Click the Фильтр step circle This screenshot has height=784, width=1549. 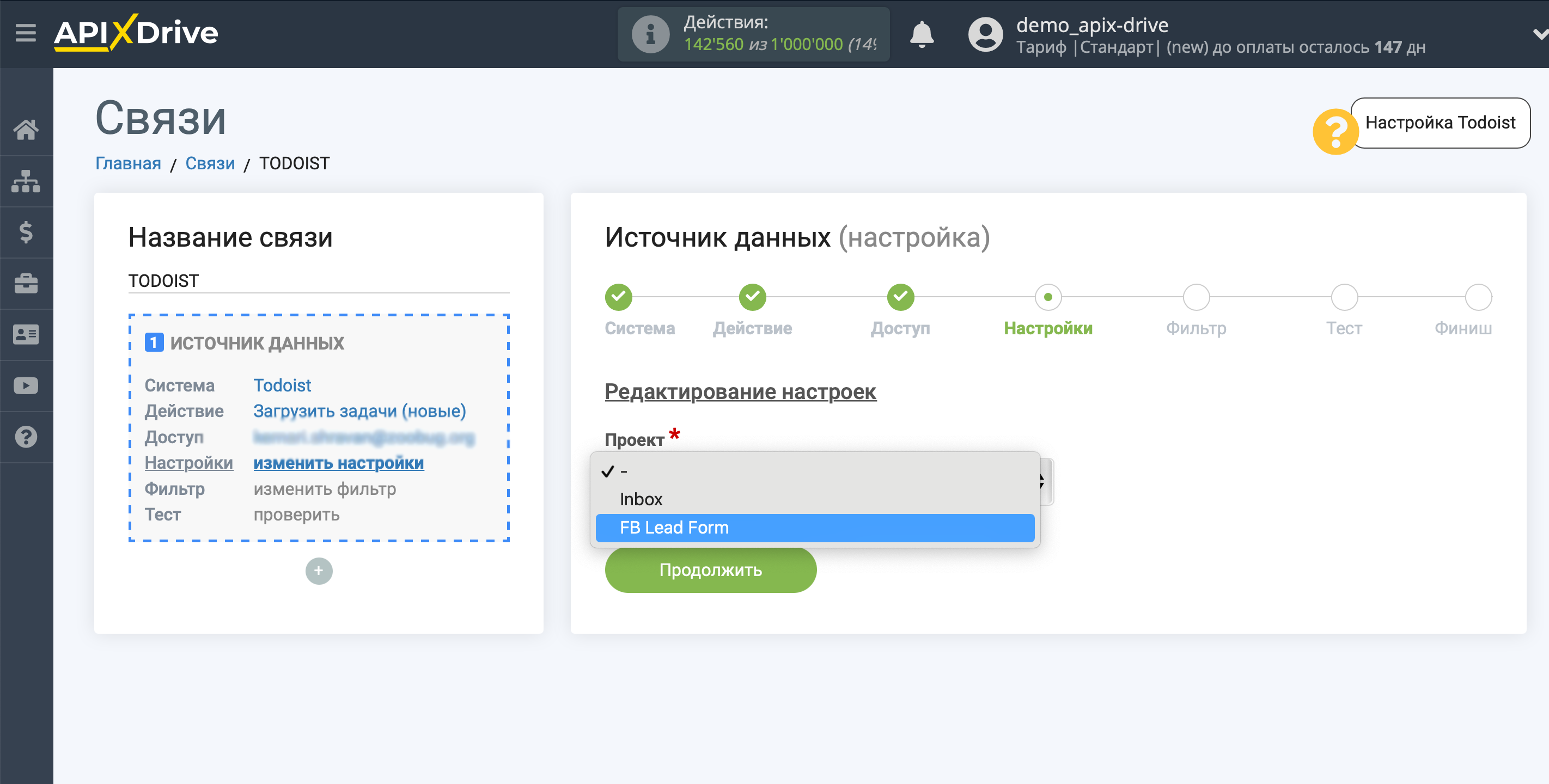[x=1196, y=297]
